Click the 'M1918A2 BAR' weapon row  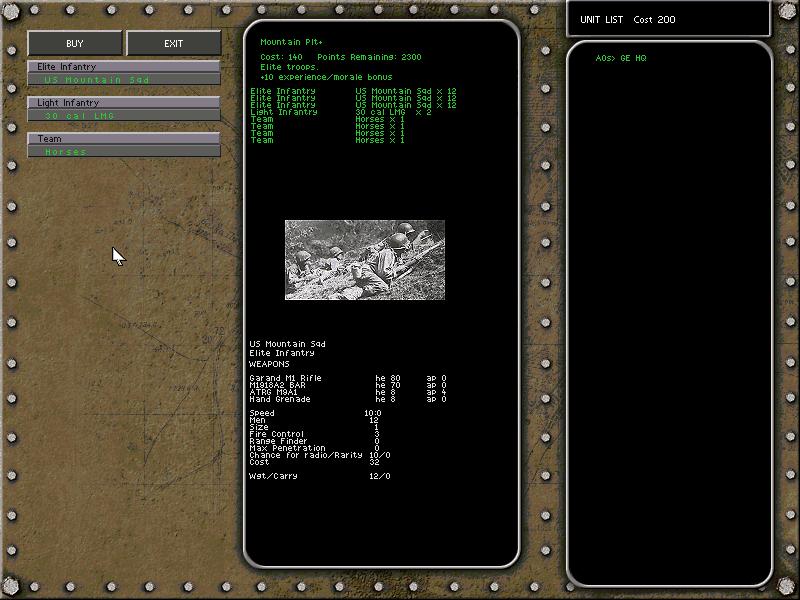coord(348,385)
